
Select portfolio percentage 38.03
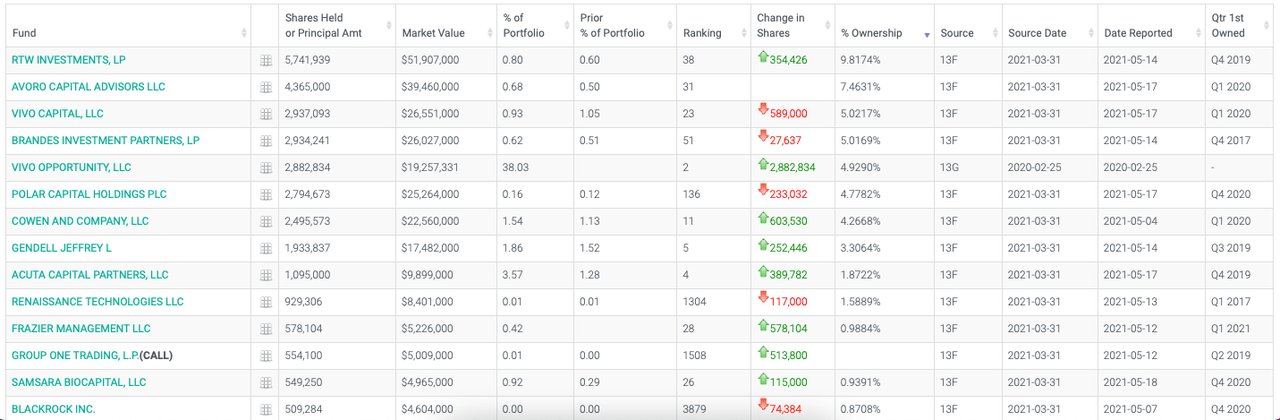pos(516,168)
